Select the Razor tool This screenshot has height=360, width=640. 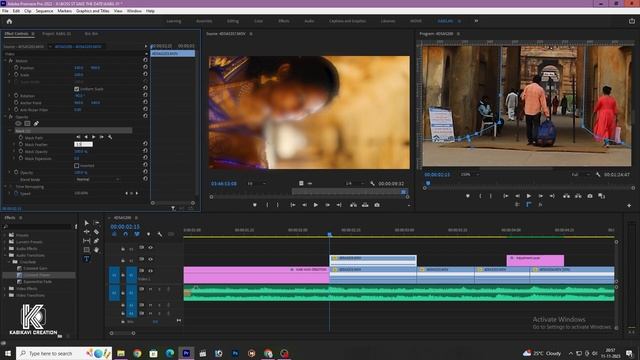pyautogui.click(x=96, y=232)
